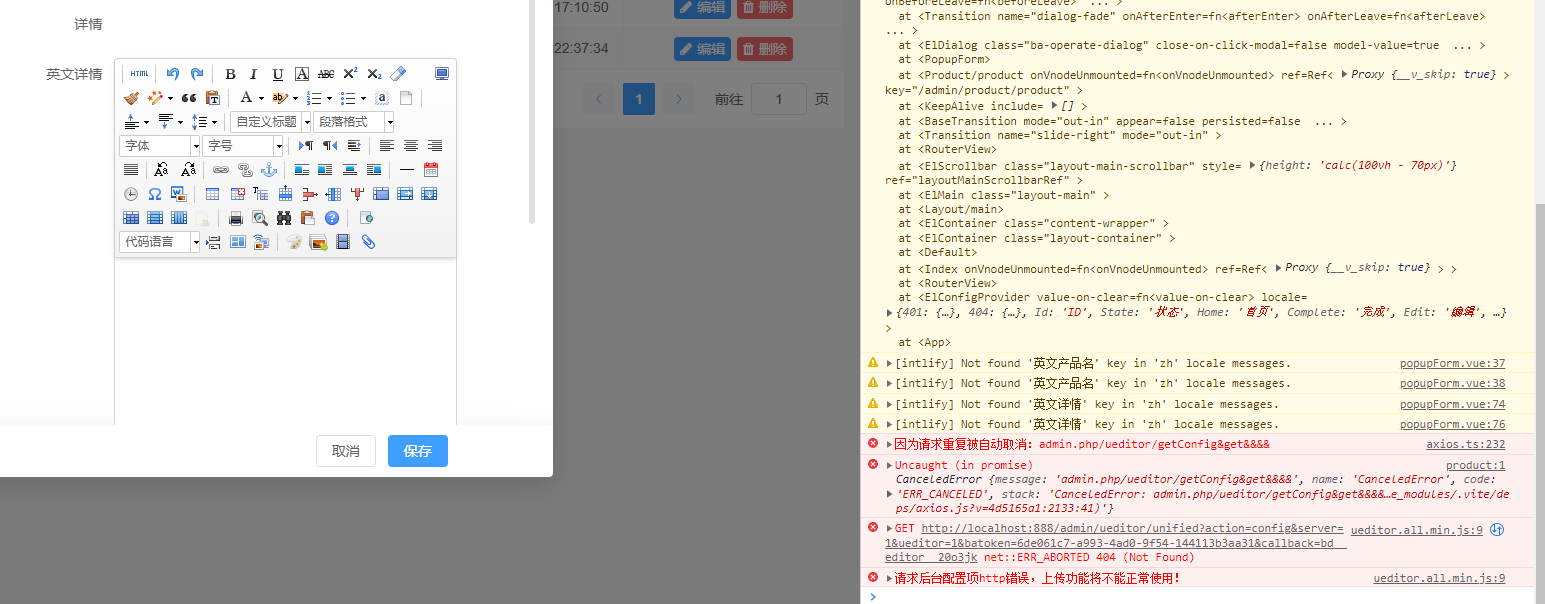Open special characters (Ω) dialog

tap(155, 194)
